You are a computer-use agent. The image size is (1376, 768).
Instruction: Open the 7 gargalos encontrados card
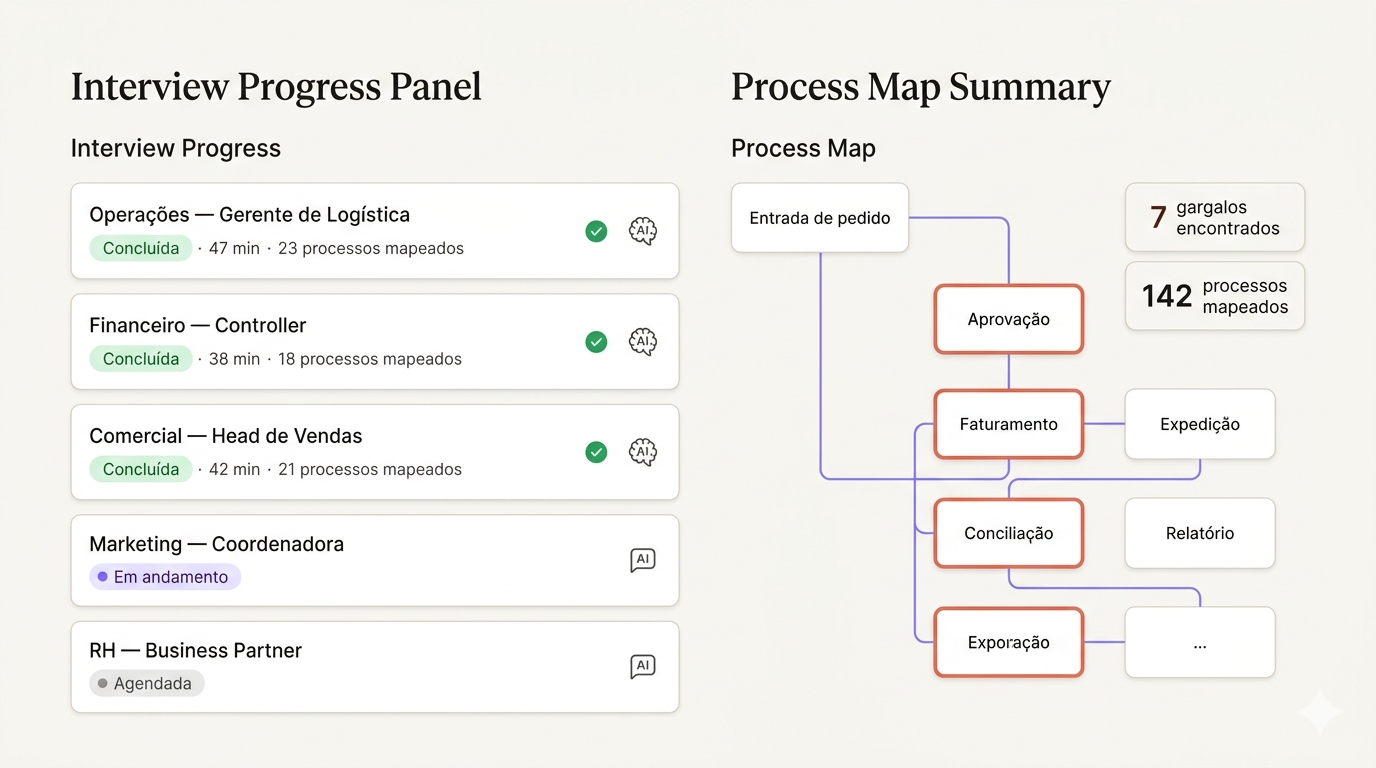[x=1214, y=217]
